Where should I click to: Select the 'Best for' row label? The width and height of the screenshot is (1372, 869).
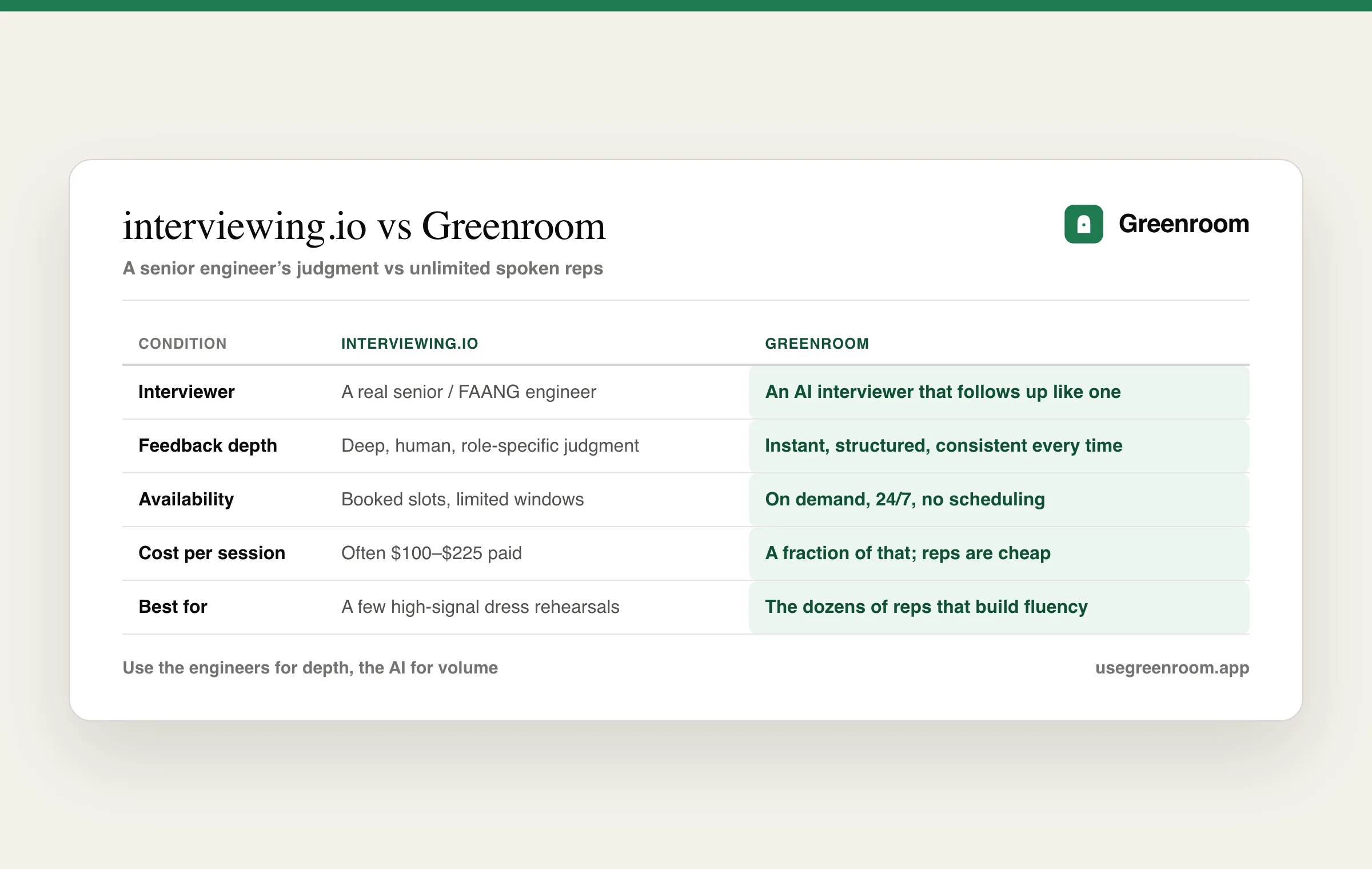[x=173, y=607]
